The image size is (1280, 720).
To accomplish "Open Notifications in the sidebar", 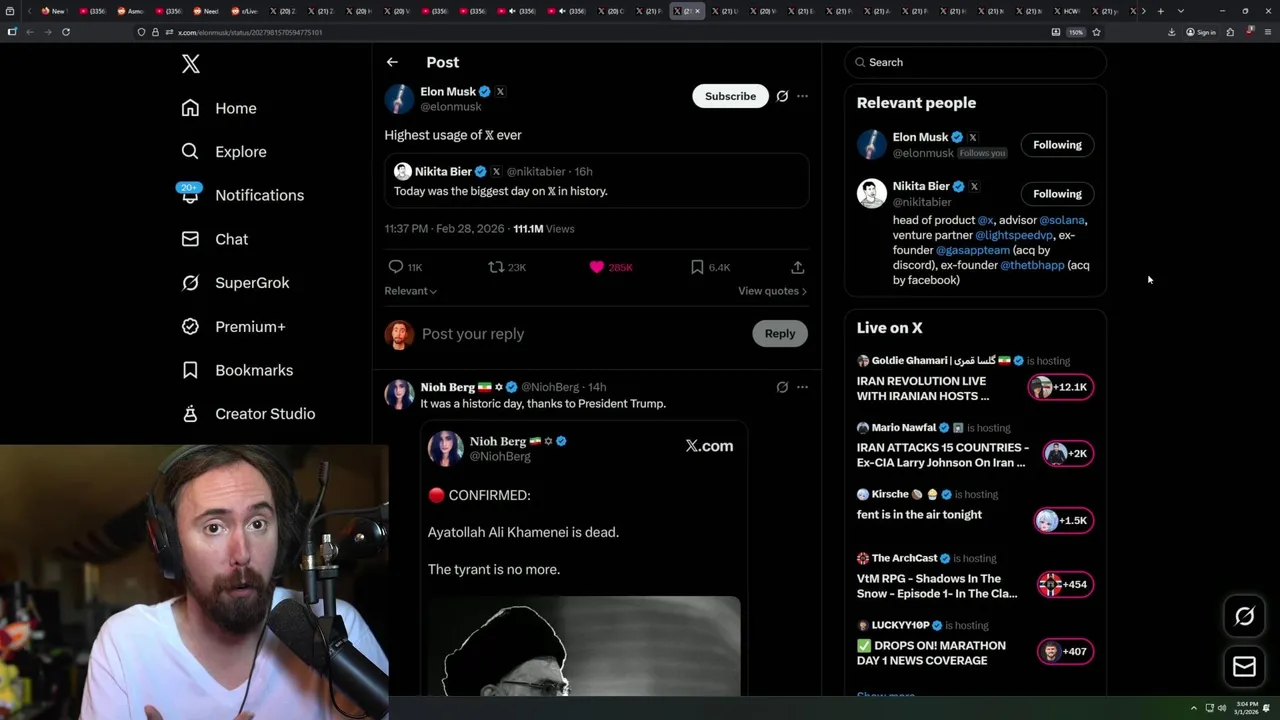I will [242, 195].
